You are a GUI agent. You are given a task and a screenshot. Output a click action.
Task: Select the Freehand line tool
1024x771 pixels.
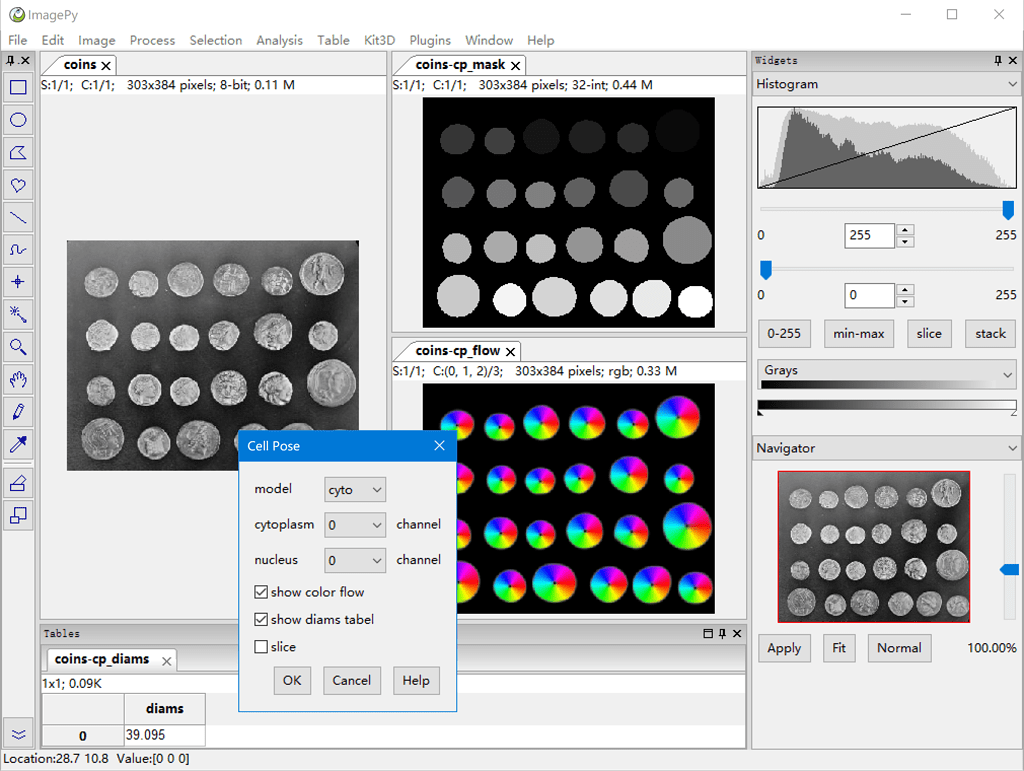click(16, 249)
